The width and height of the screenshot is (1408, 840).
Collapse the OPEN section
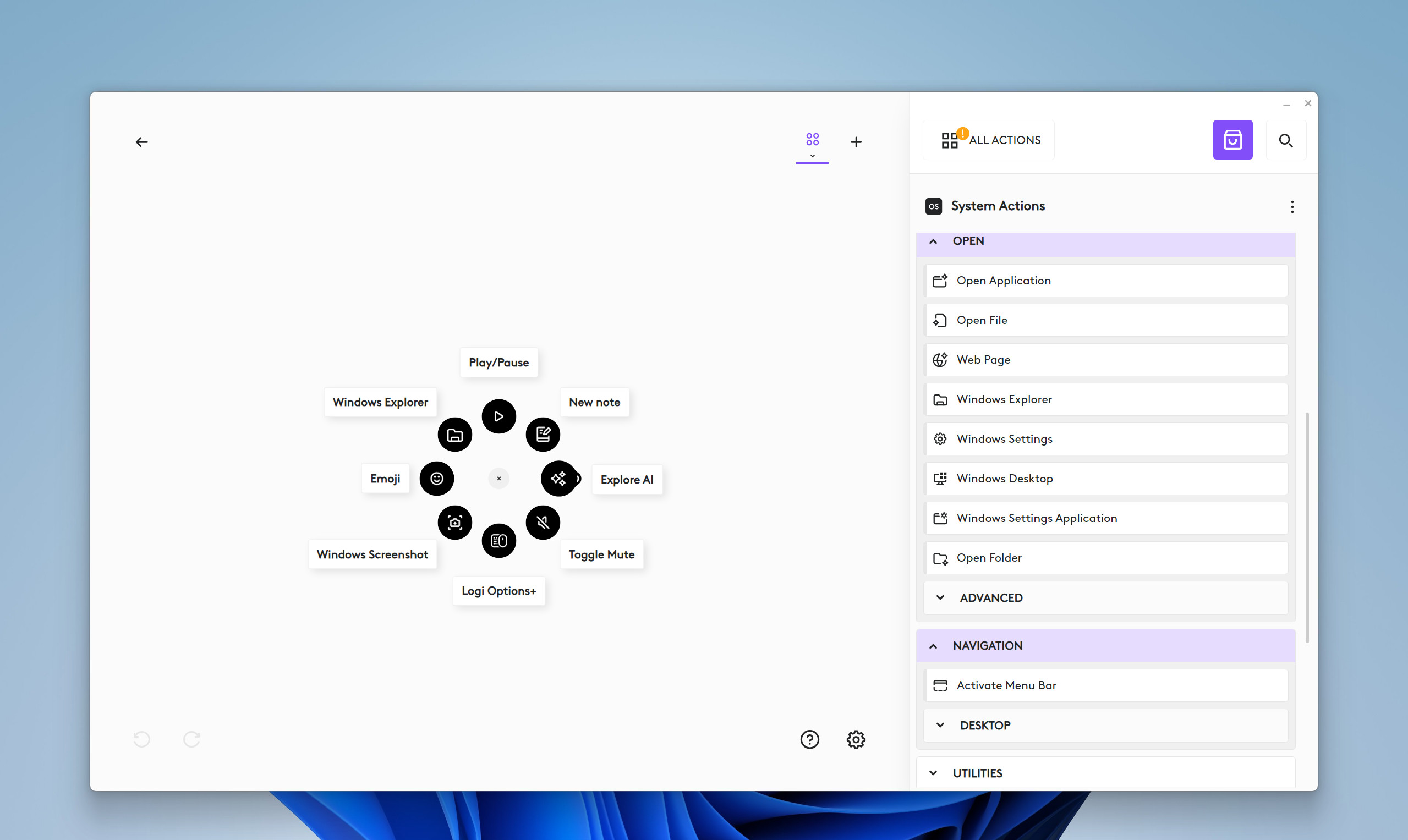coord(1106,245)
